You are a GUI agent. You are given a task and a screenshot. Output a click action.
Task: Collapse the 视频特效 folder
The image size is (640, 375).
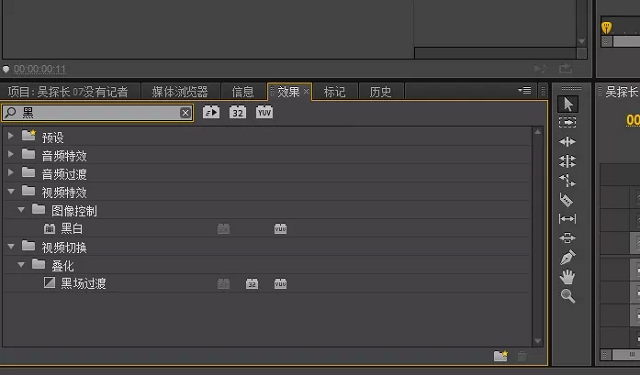point(11,191)
